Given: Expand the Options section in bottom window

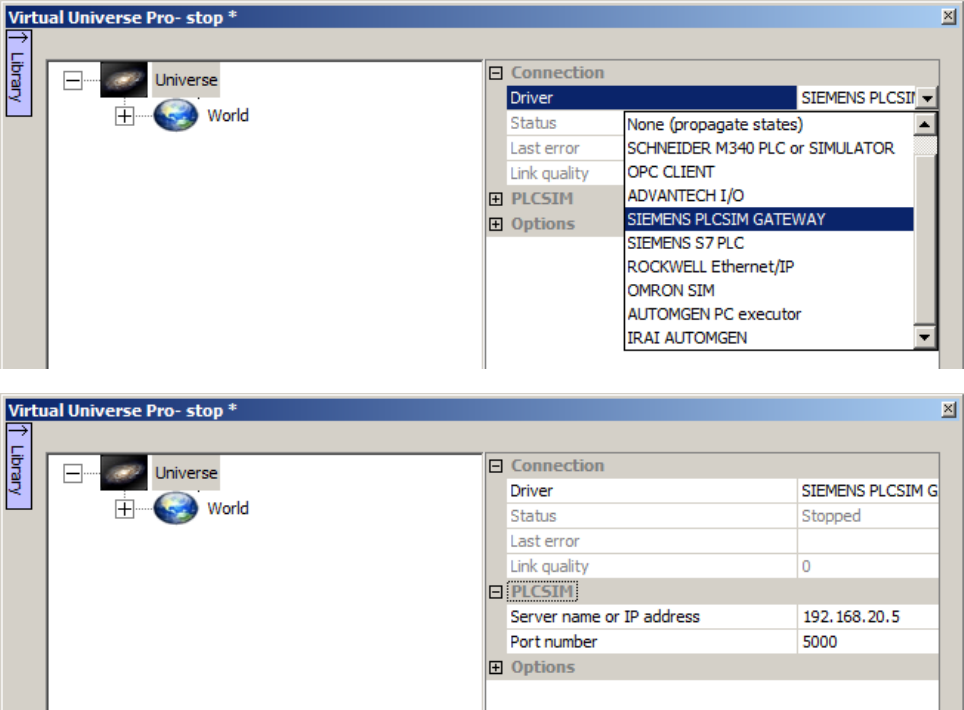Looking at the screenshot, I should 496,668.
